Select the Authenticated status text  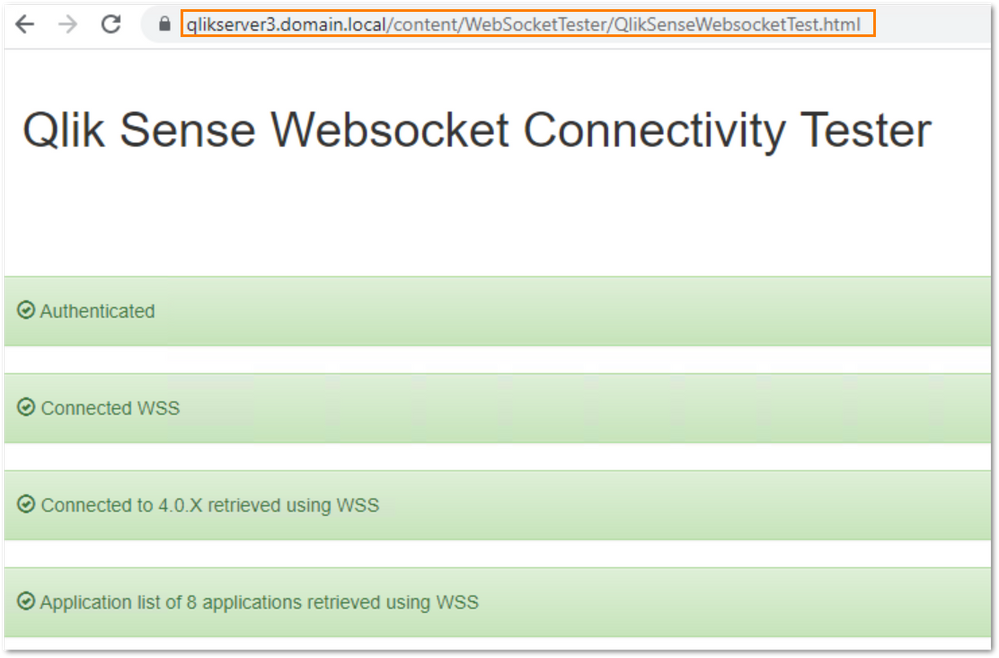pos(97,311)
